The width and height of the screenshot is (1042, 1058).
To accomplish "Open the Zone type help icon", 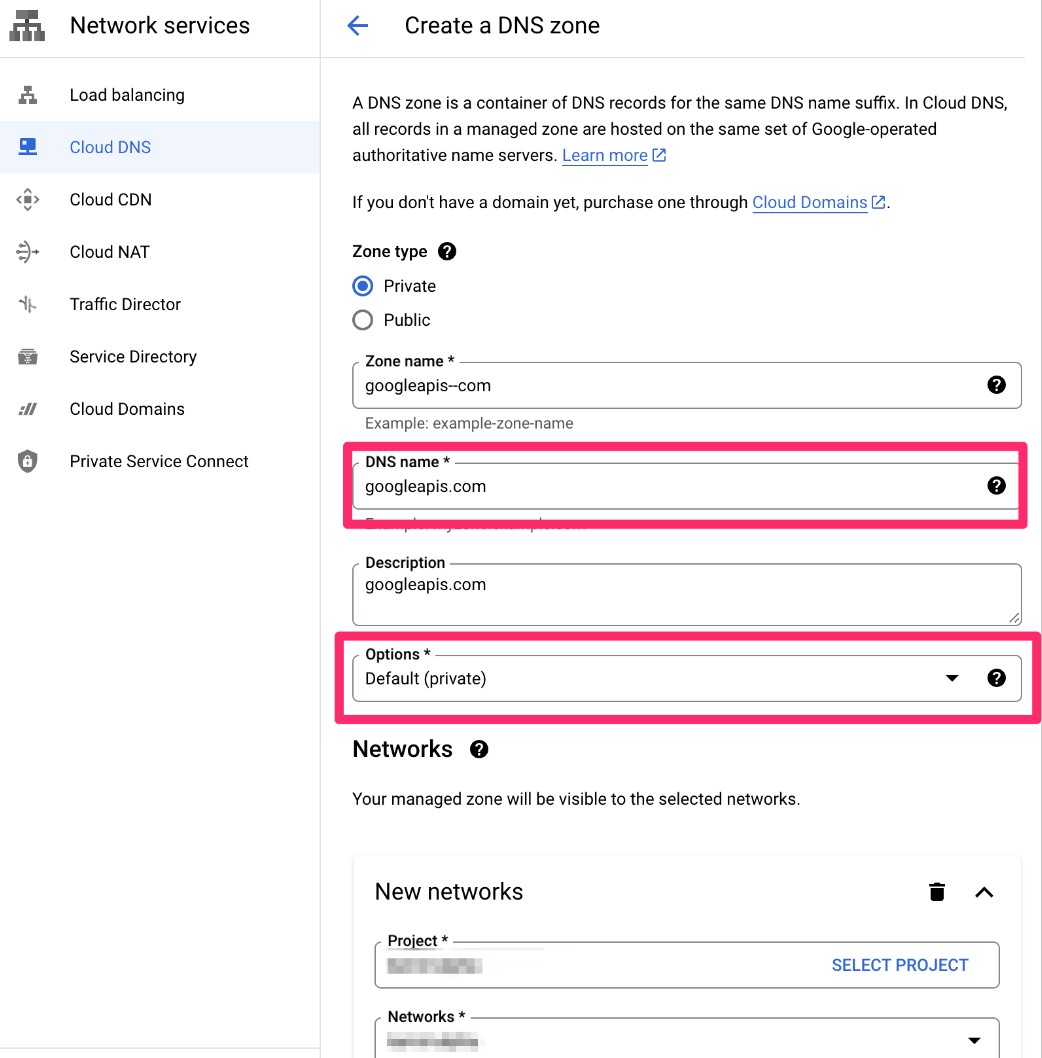I will coord(447,252).
